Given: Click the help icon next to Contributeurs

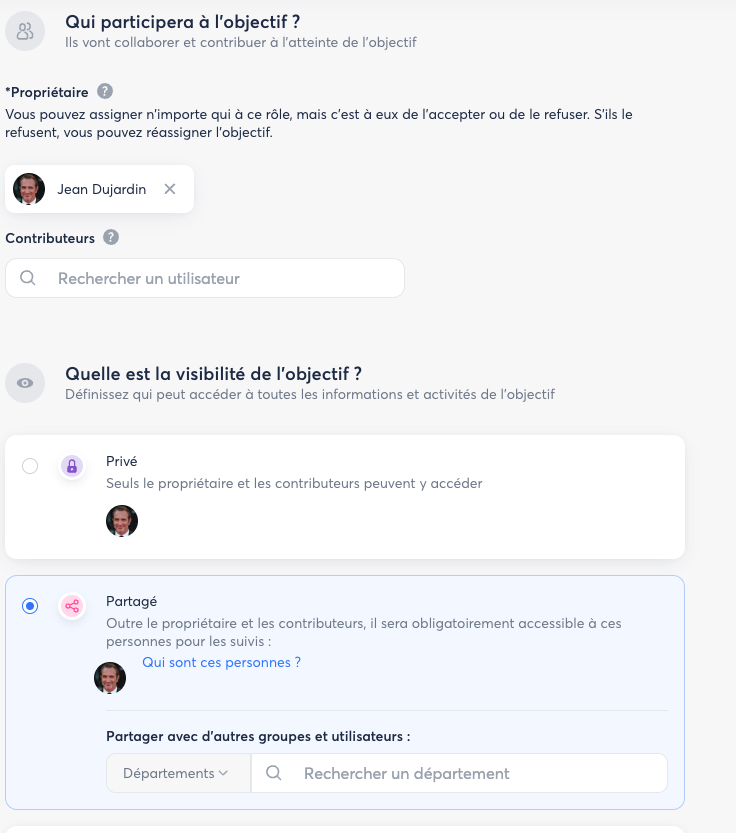Looking at the screenshot, I should click(x=111, y=238).
